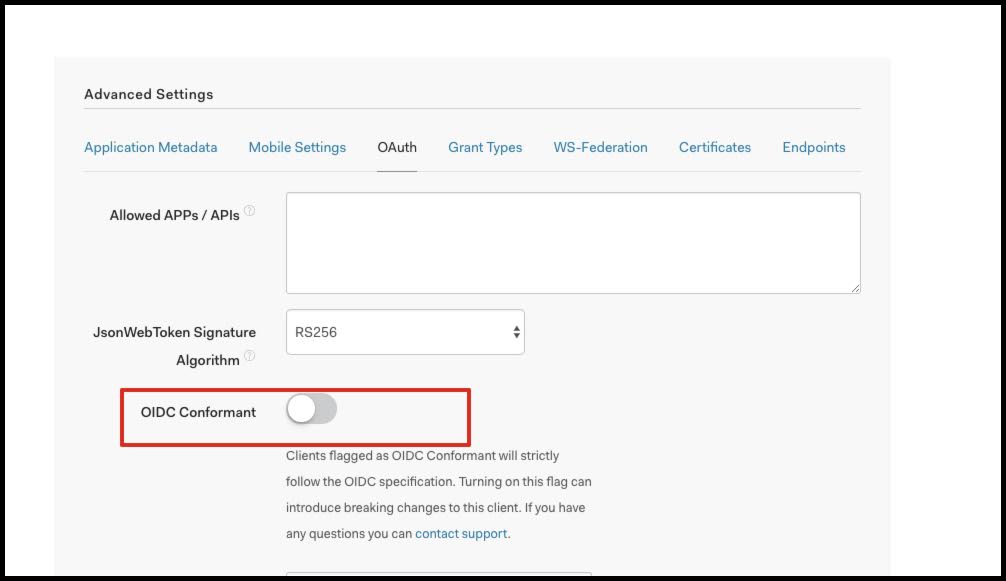1006x581 pixels.
Task: Click the Advanced Settings heading
Action: 148,94
